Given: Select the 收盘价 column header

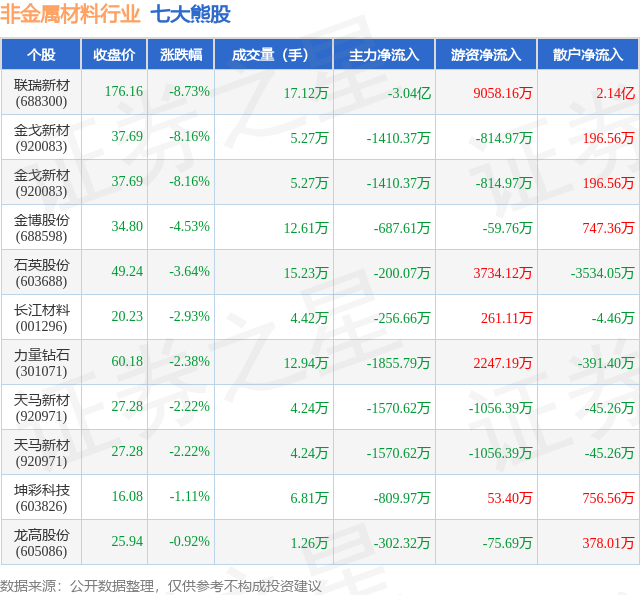Looking at the screenshot, I should [114, 54].
